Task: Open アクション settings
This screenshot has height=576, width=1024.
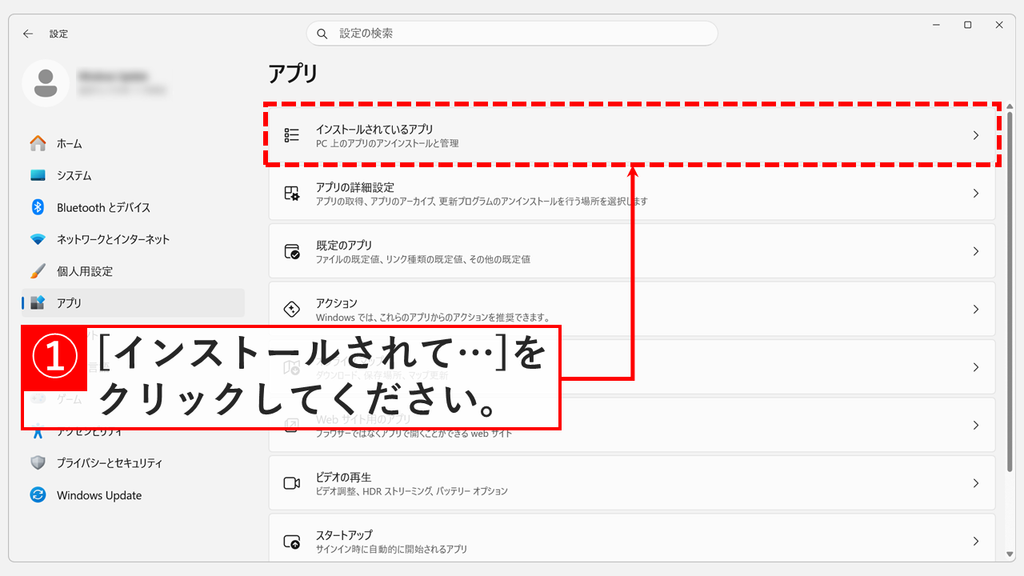Action: coord(632,309)
